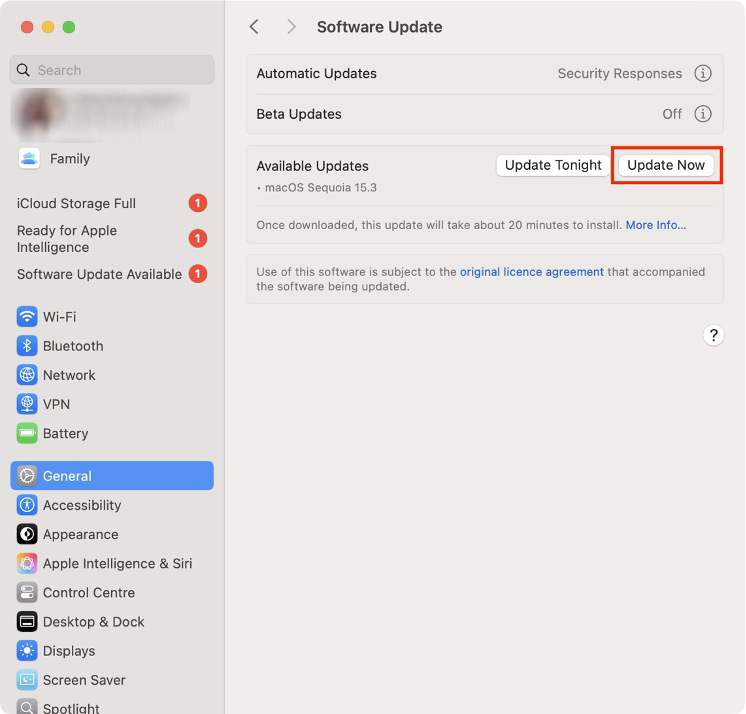The height and width of the screenshot is (714, 746).
Task: Go forward using the right chevron
Action: [291, 27]
